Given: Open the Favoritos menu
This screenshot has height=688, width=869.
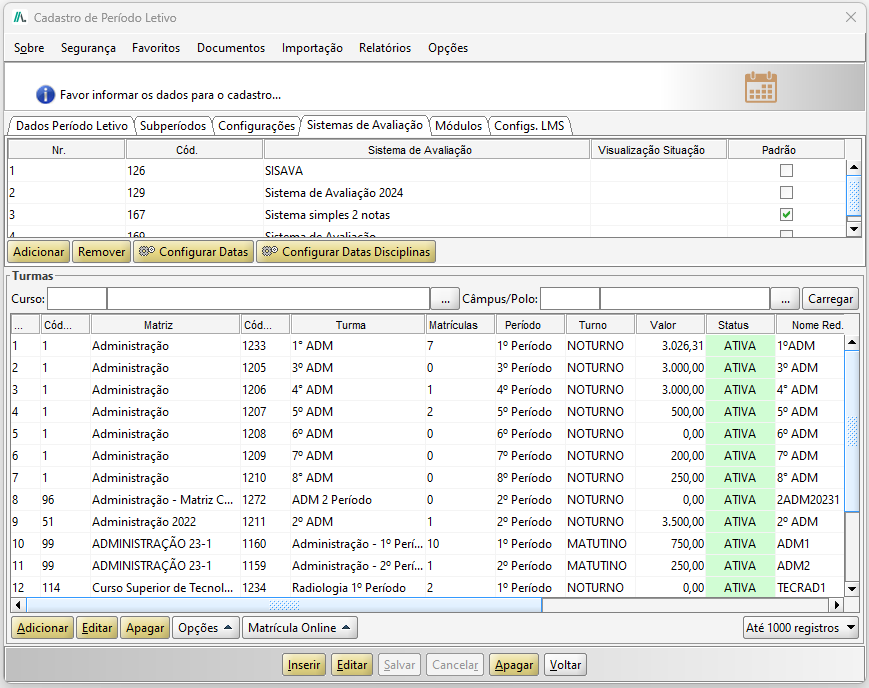Looking at the screenshot, I should click(x=156, y=48).
